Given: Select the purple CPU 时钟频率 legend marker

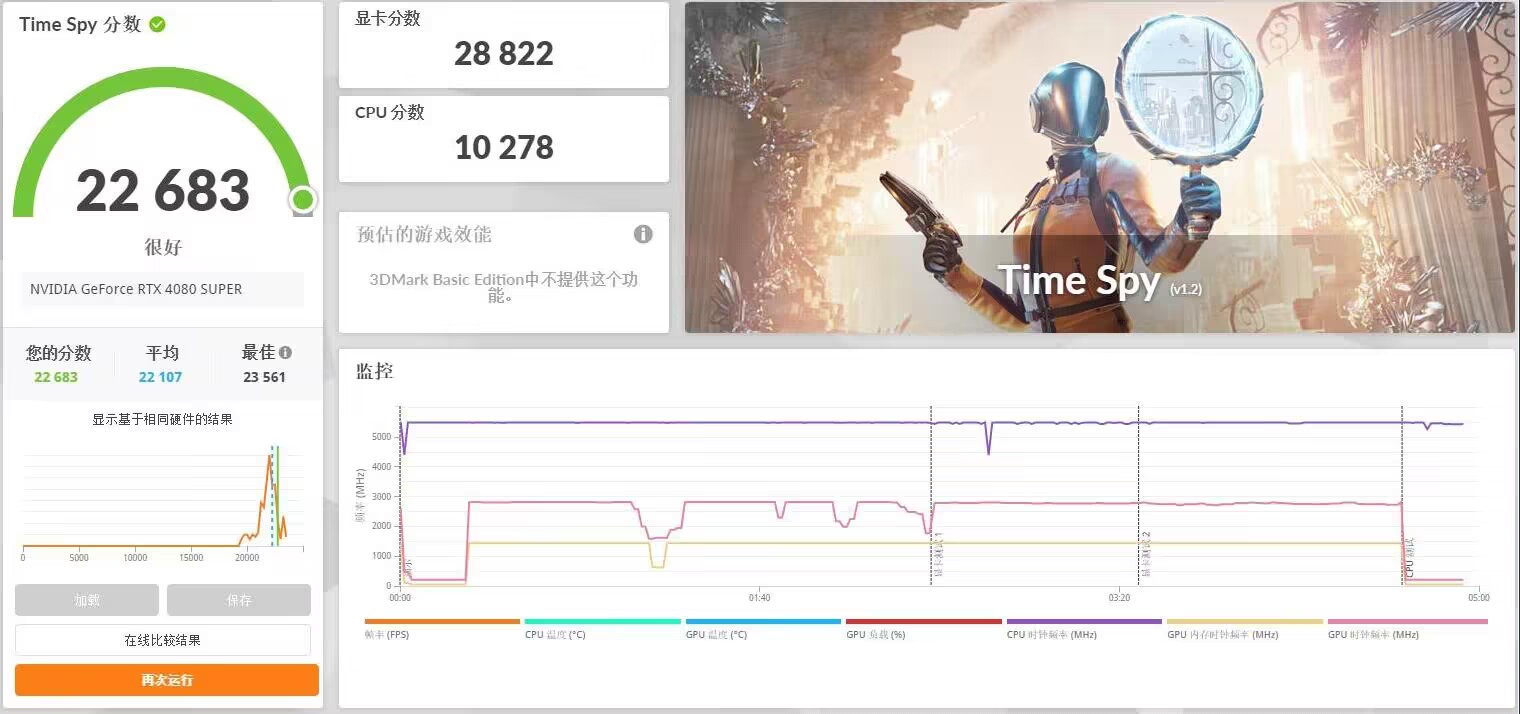Looking at the screenshot, I should 1083,621.
